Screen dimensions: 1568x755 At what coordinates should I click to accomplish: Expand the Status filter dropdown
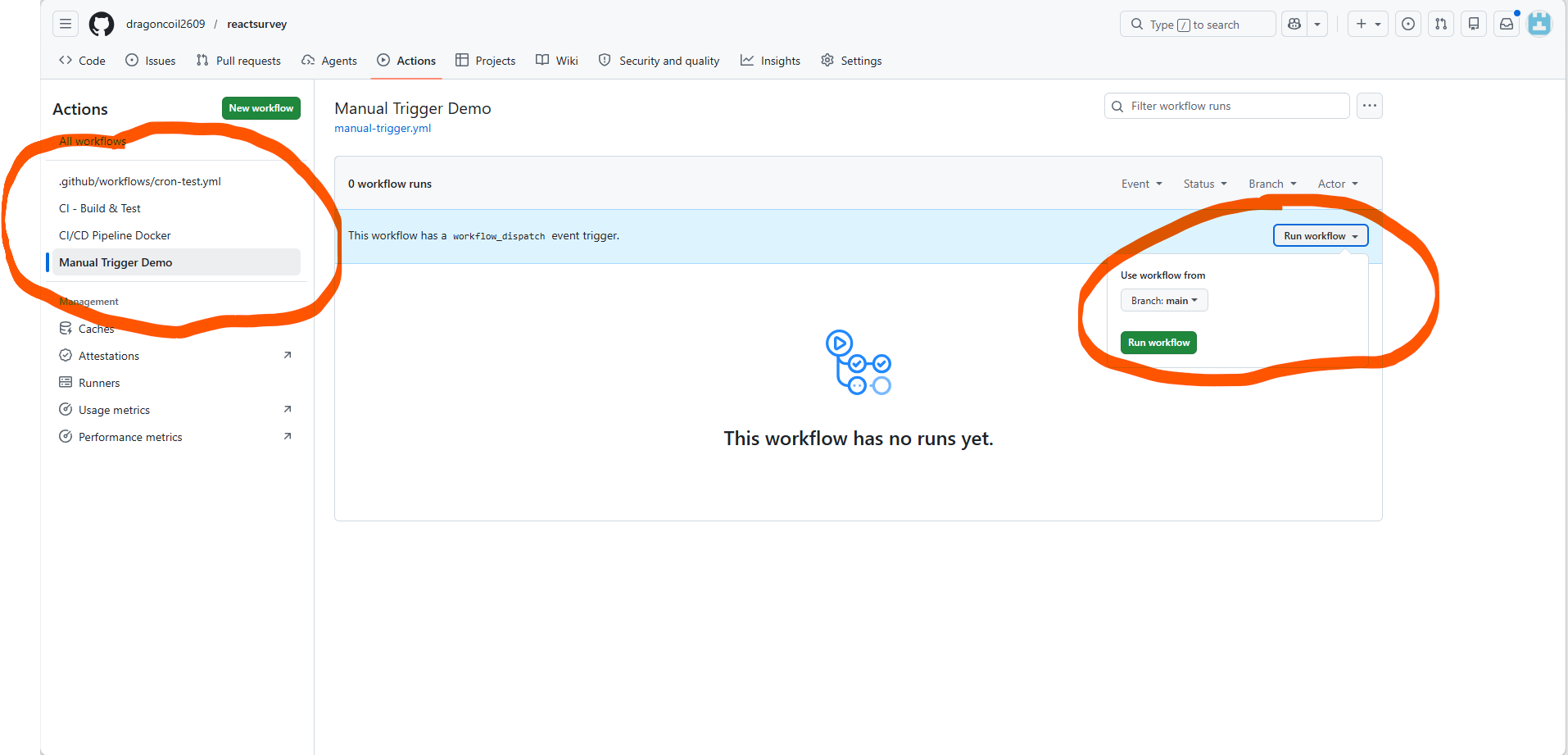(x=1205, y=184)
